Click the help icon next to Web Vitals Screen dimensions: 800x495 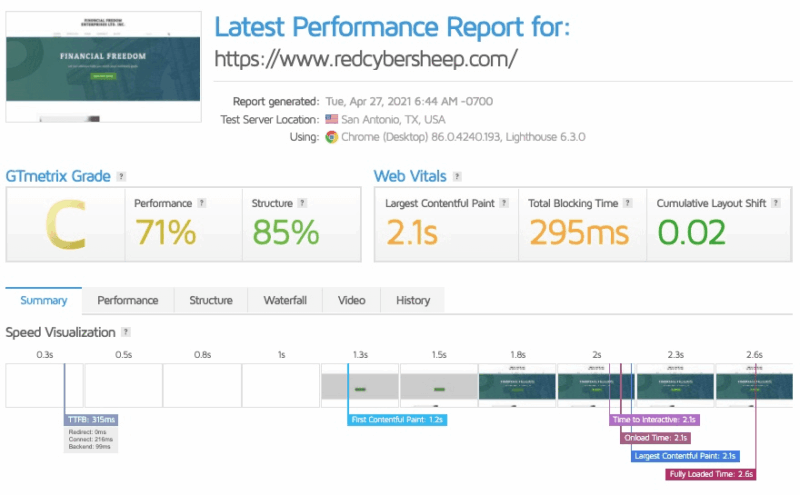click(456, 176)
